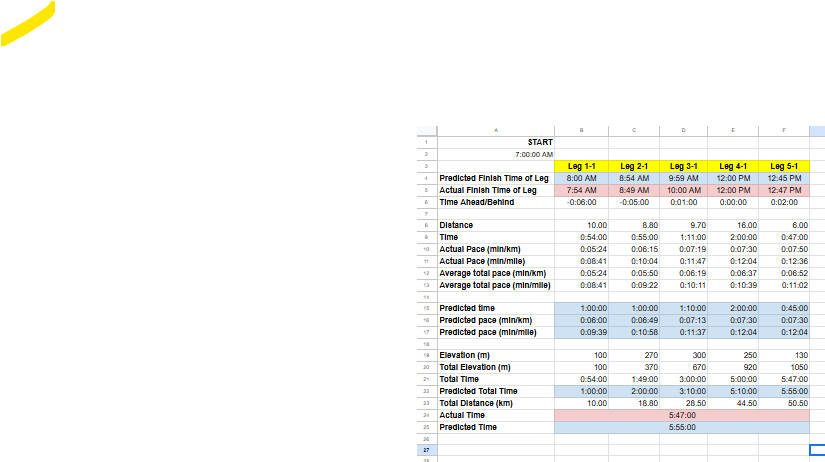Select column D header
This screenshot has height=462, width=825.
(x=684, y=130)
